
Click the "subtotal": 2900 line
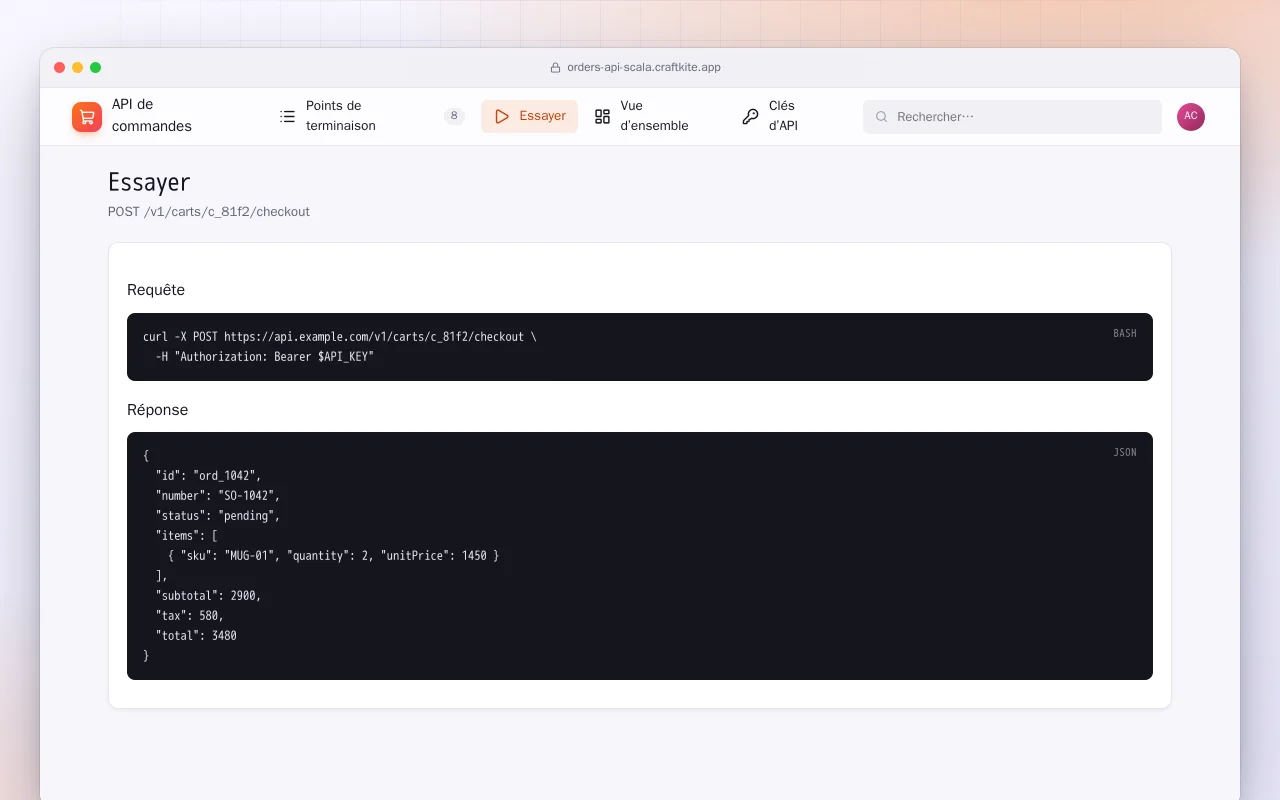pos(208,596)
